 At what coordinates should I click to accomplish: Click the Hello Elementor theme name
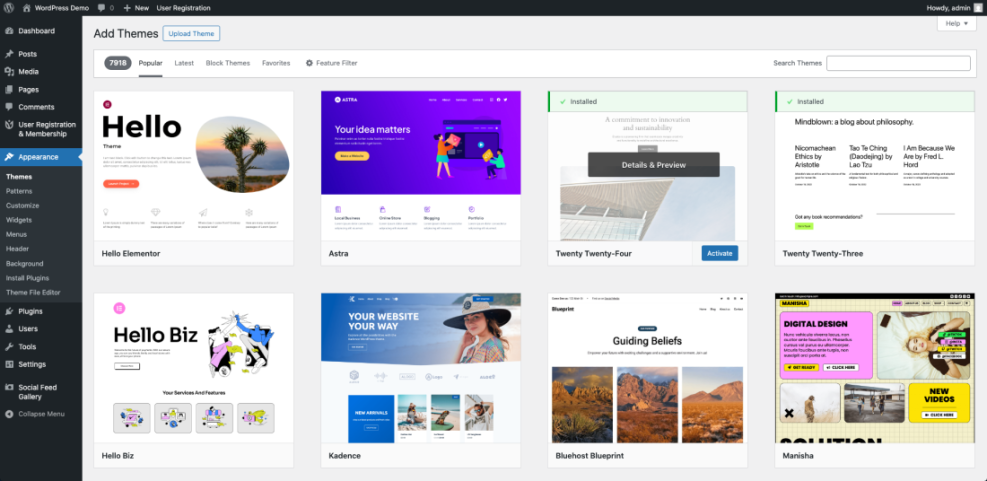(x=131, y=254)
